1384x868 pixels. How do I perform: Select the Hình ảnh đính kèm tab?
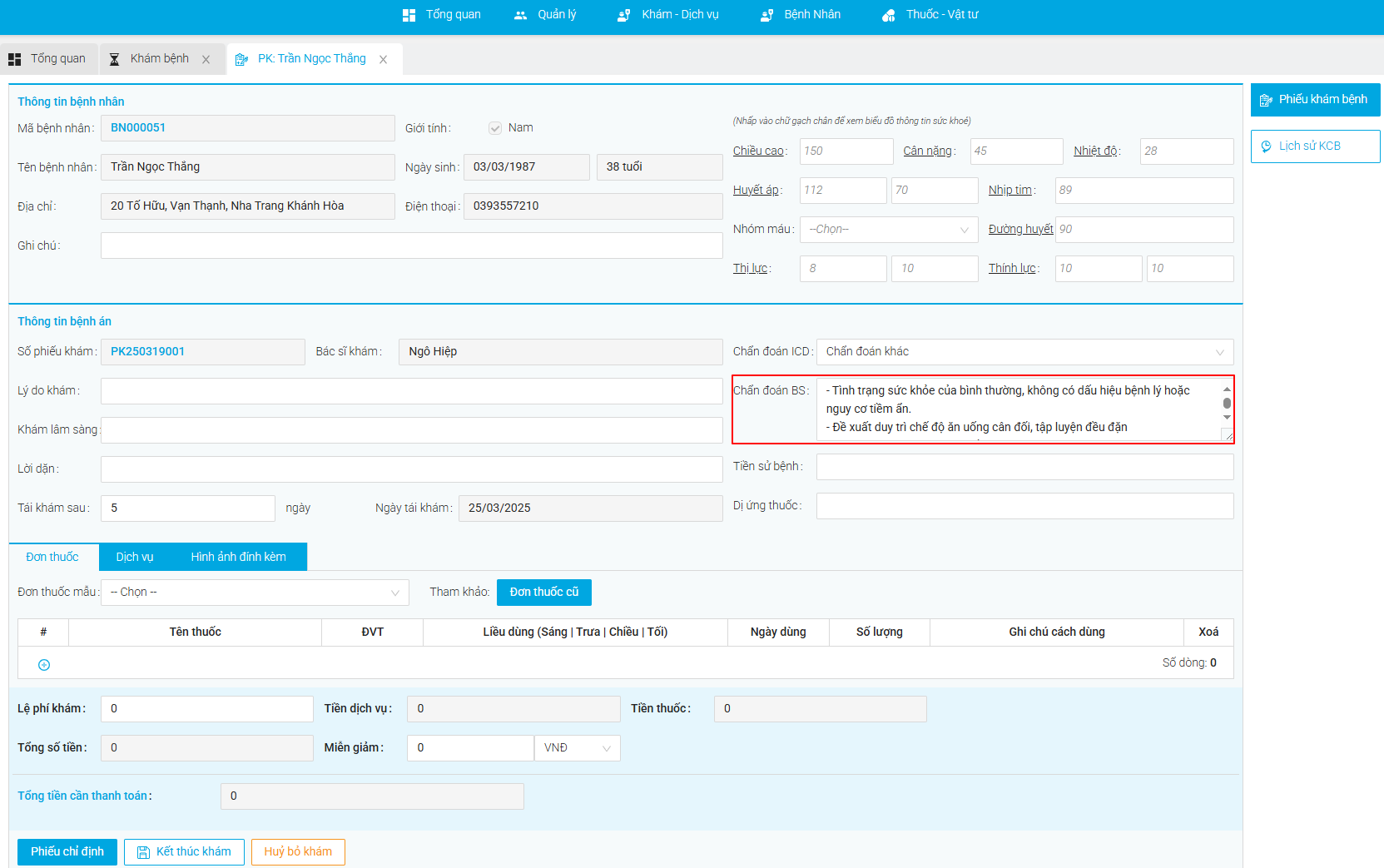coord(239,557)
